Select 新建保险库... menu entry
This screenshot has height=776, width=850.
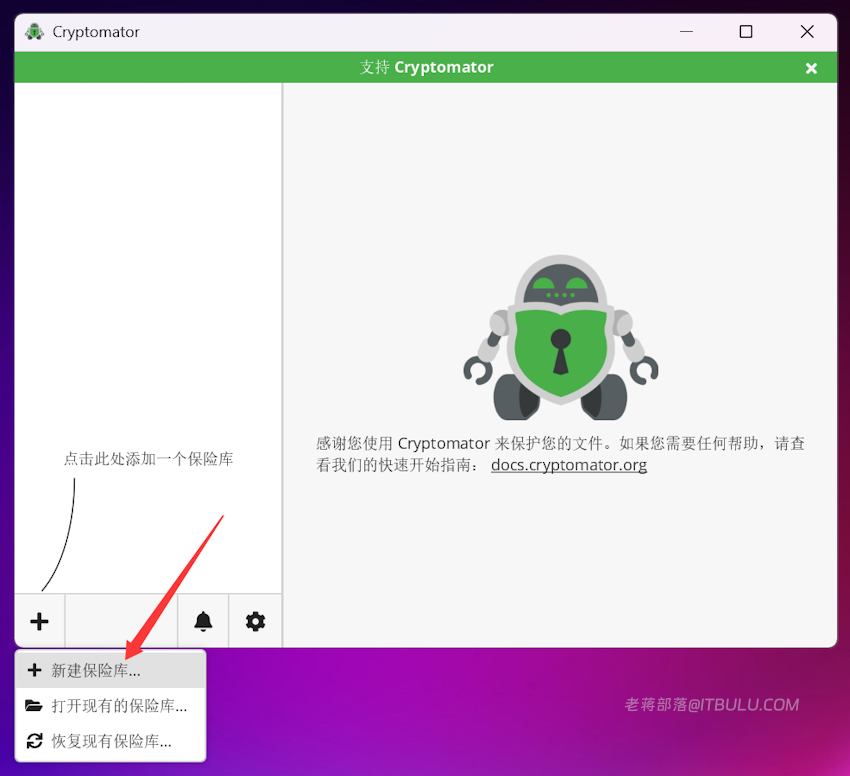[x=111, y=670]
